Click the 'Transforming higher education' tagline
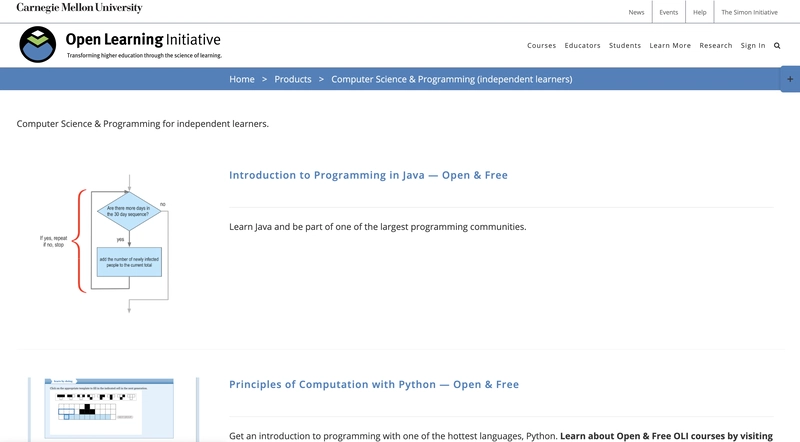Image resolution: width=800 pixels, height=442 pixels. click(x=144, y=55)
